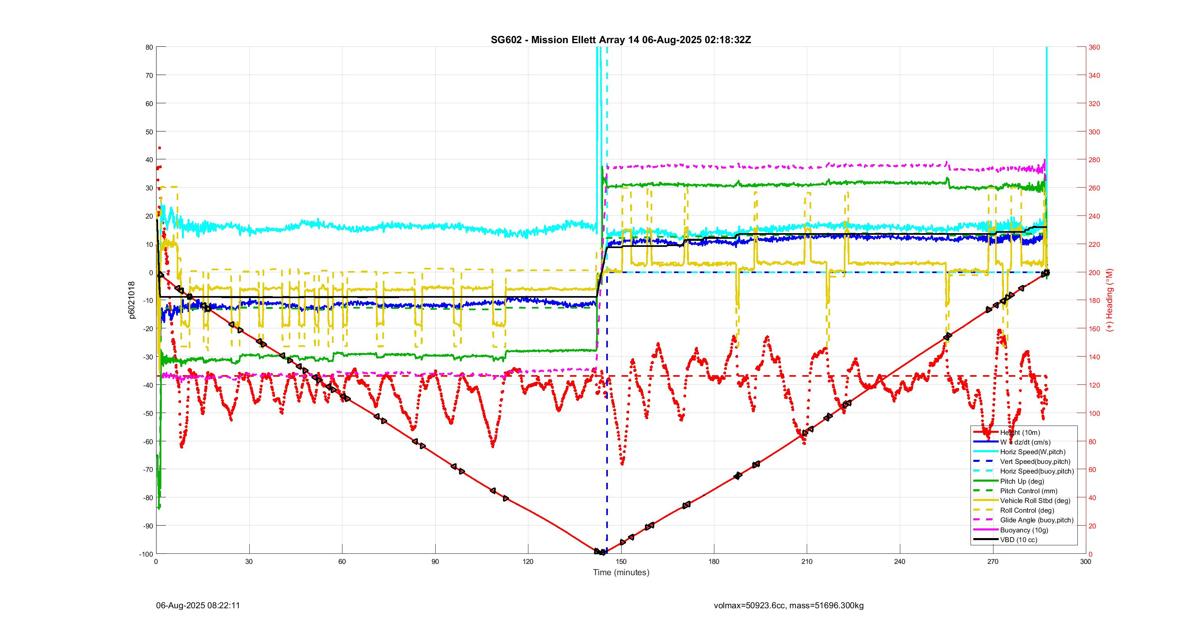
Task: Select the 'Horiz Speed(buoy,pitch)' legend entry
Action: (1024, 471)
